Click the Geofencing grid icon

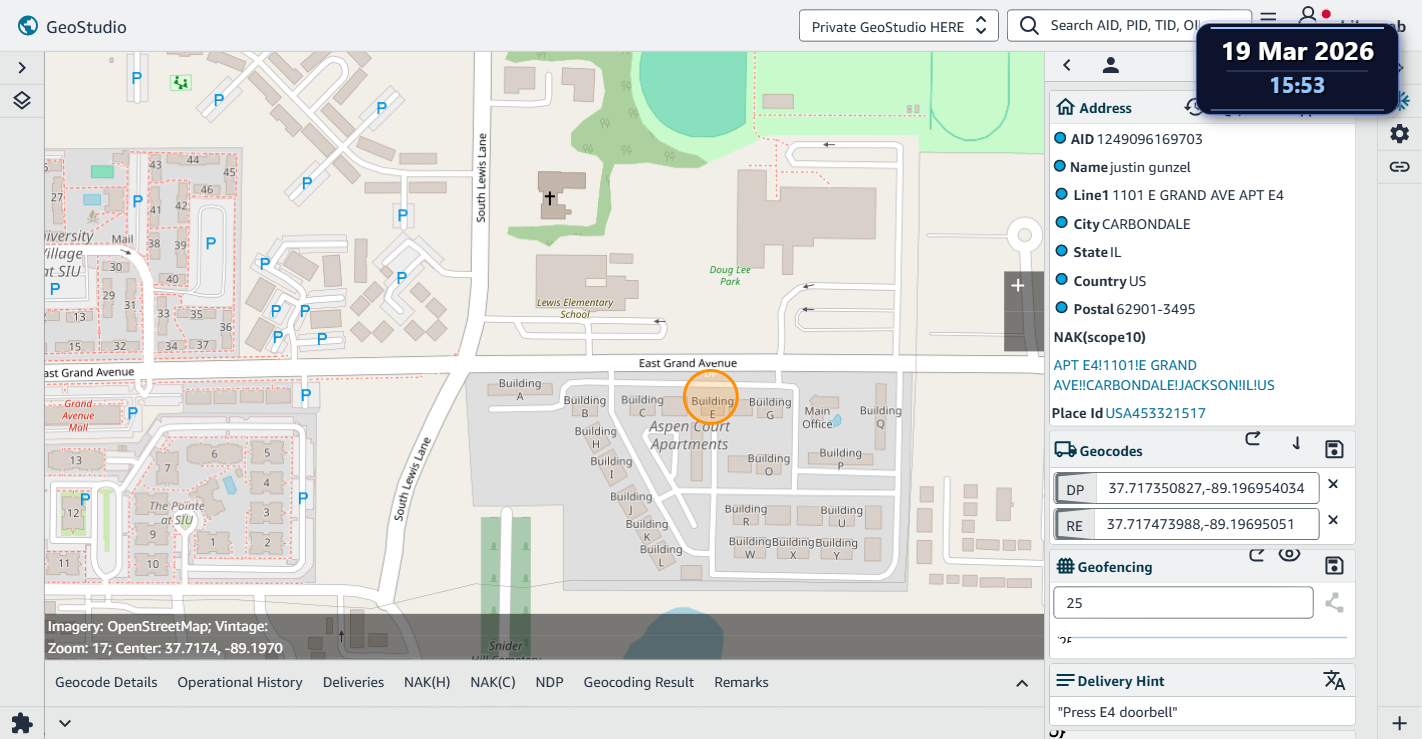pyautogui.click(x=1065, y=567)
